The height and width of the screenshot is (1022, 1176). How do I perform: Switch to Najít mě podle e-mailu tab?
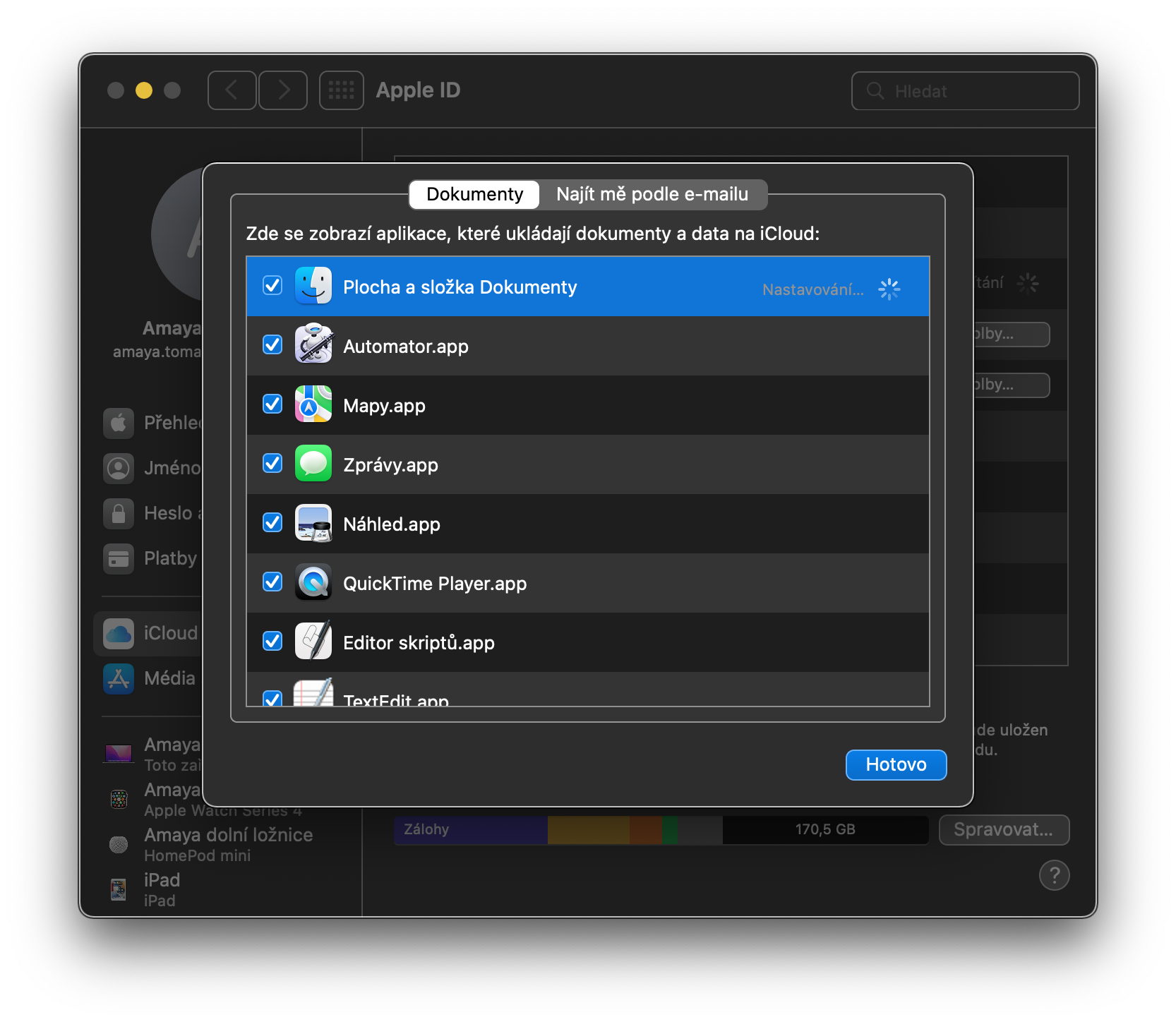click(x=652, y=194)
